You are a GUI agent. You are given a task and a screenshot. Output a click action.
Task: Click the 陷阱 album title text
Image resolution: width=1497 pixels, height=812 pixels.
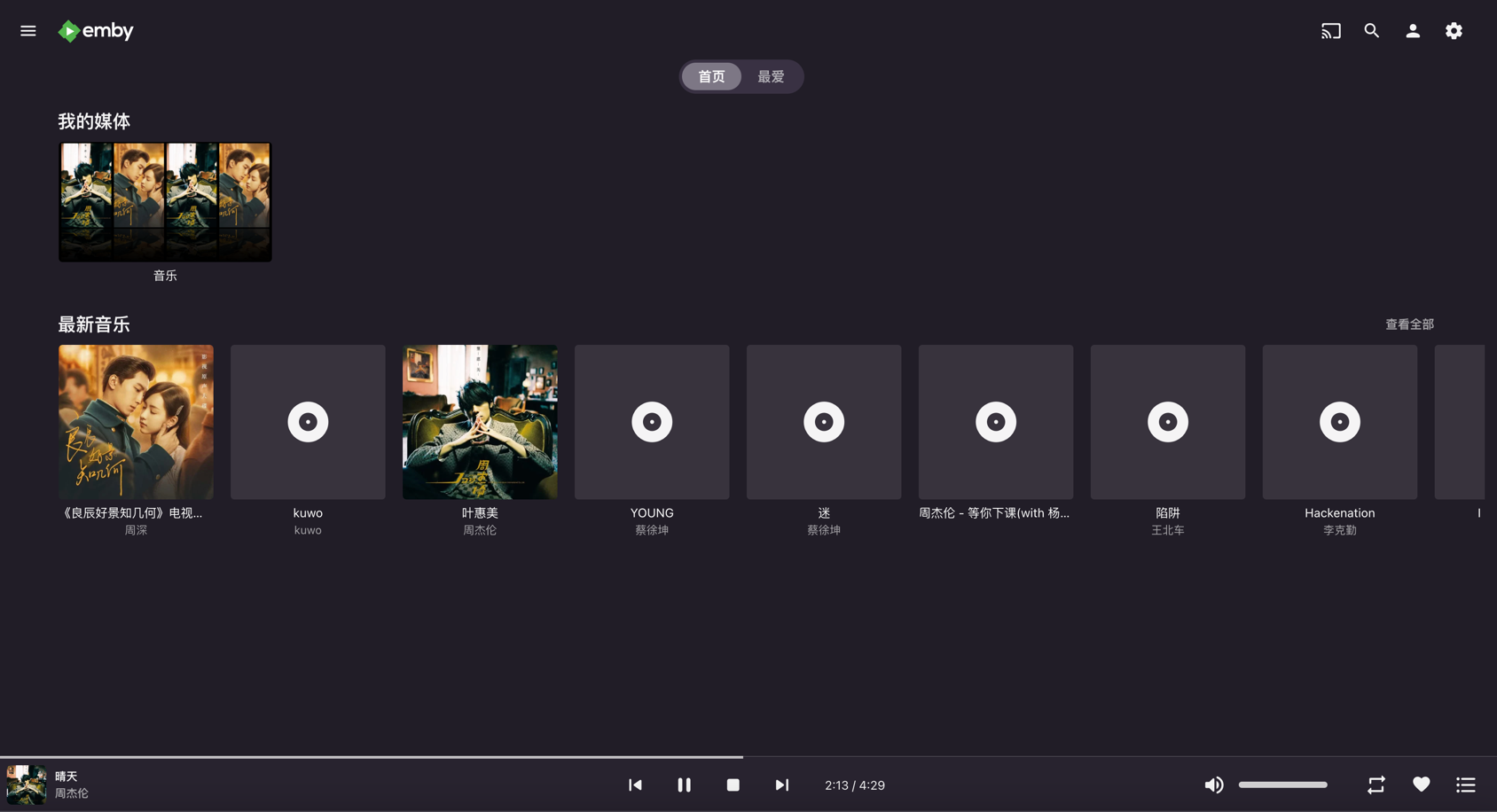pyautogui.click(x=1168, y=513)
